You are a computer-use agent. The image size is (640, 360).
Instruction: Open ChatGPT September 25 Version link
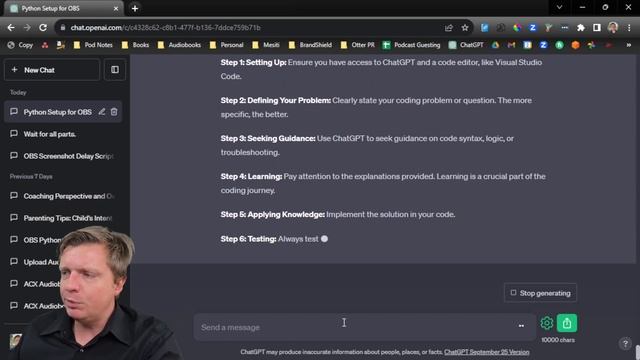click(x=487, y=352)
